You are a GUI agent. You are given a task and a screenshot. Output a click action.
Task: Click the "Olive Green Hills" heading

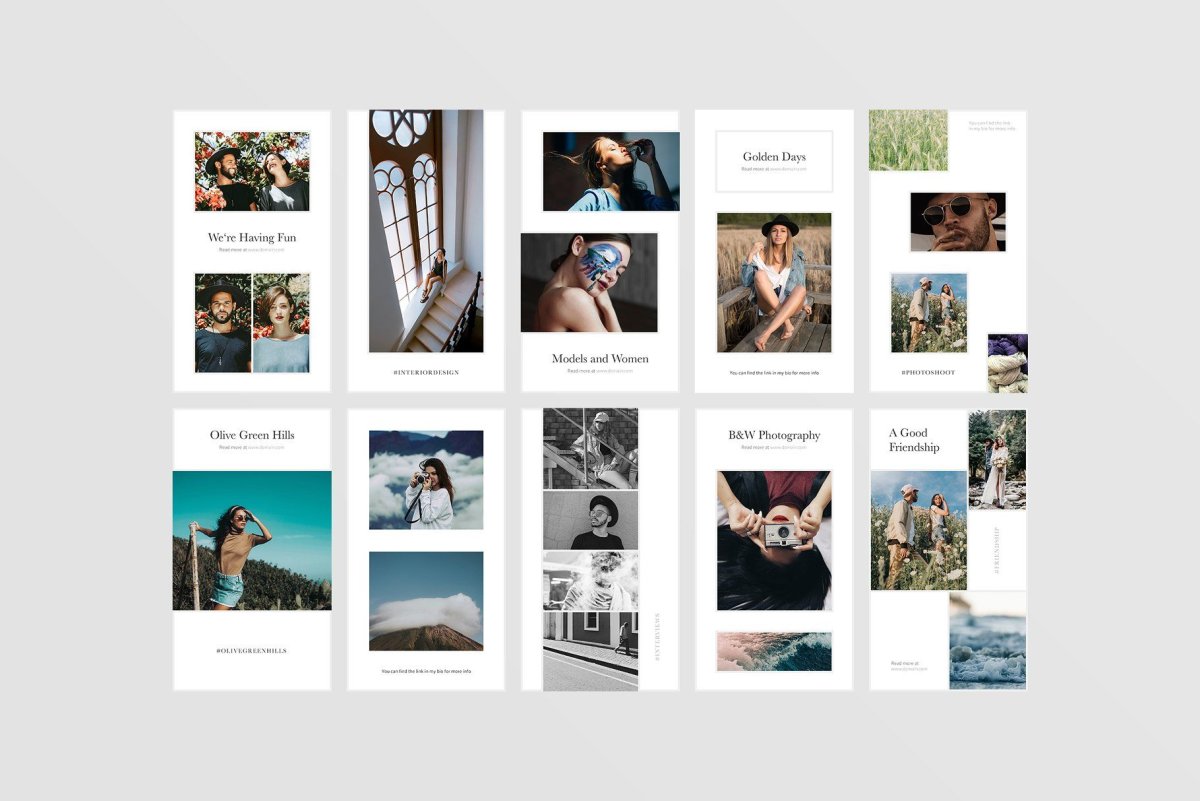tap(252, 435)
